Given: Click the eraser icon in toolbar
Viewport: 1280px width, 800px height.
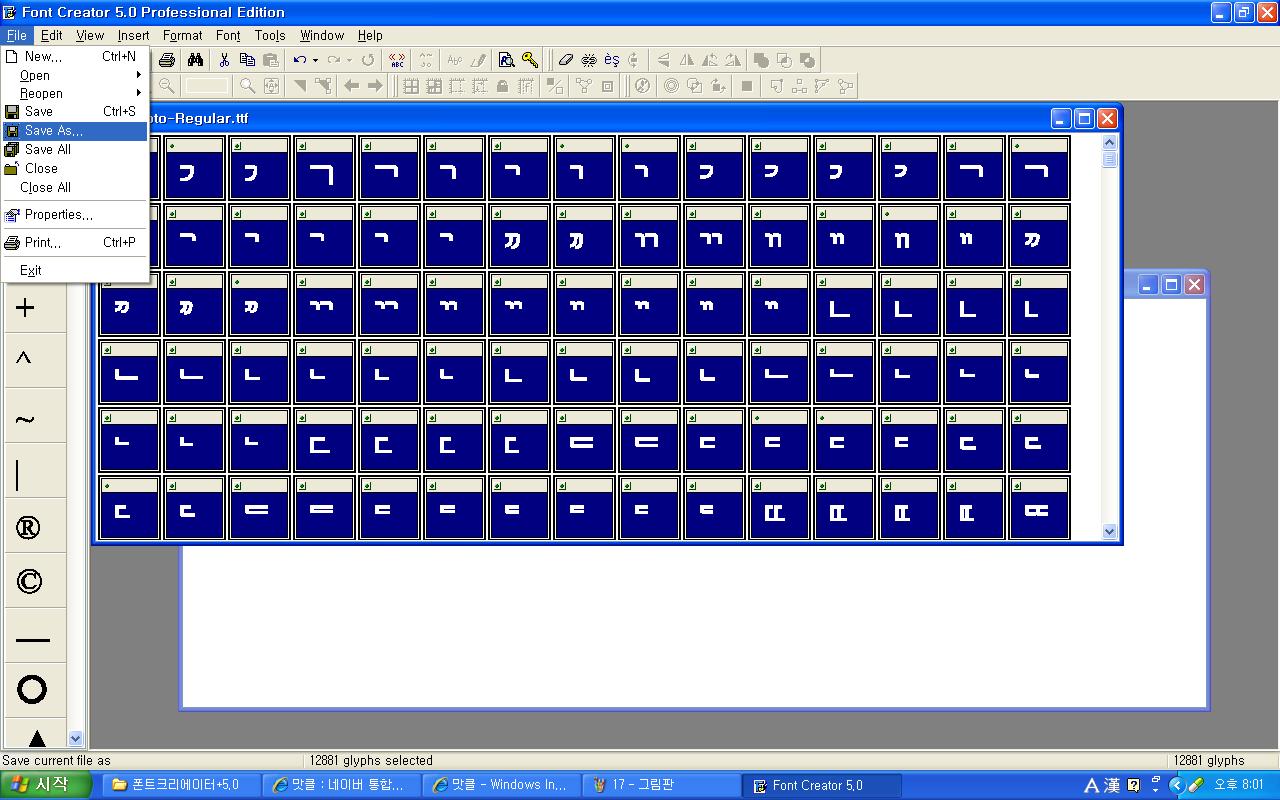Looking at the screenshot, I should 566,60.
